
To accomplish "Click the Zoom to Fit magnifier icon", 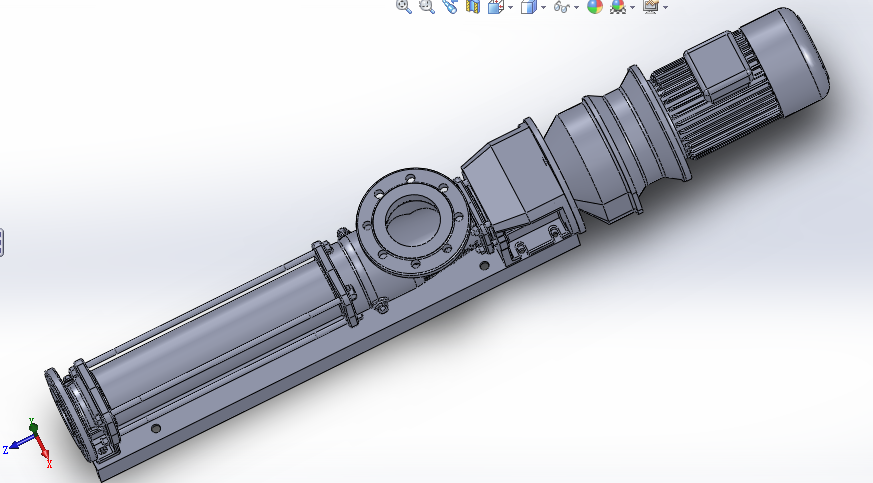I will (x=404, y=6).
